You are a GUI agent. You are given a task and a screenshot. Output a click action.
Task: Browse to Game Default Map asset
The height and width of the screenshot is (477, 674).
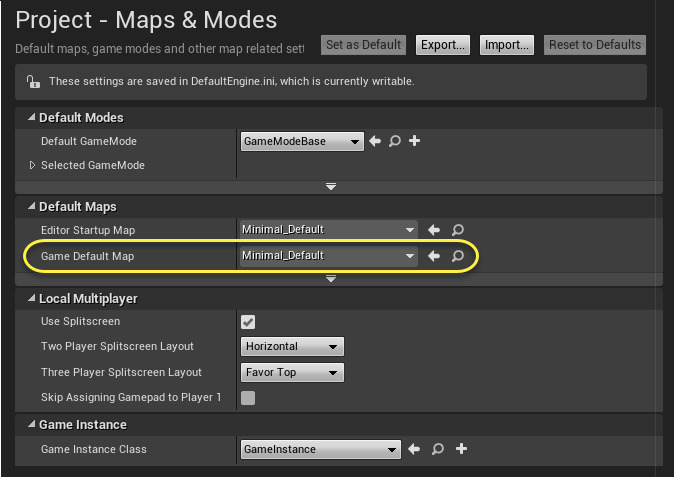(457, 256)
